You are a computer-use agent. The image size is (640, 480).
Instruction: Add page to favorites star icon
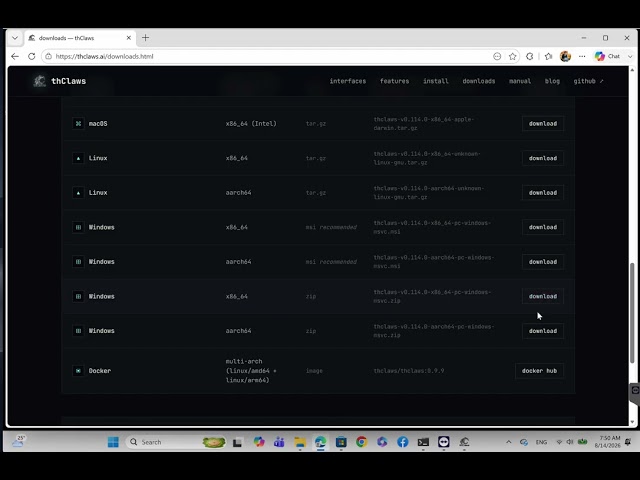[x=513, y=56]
